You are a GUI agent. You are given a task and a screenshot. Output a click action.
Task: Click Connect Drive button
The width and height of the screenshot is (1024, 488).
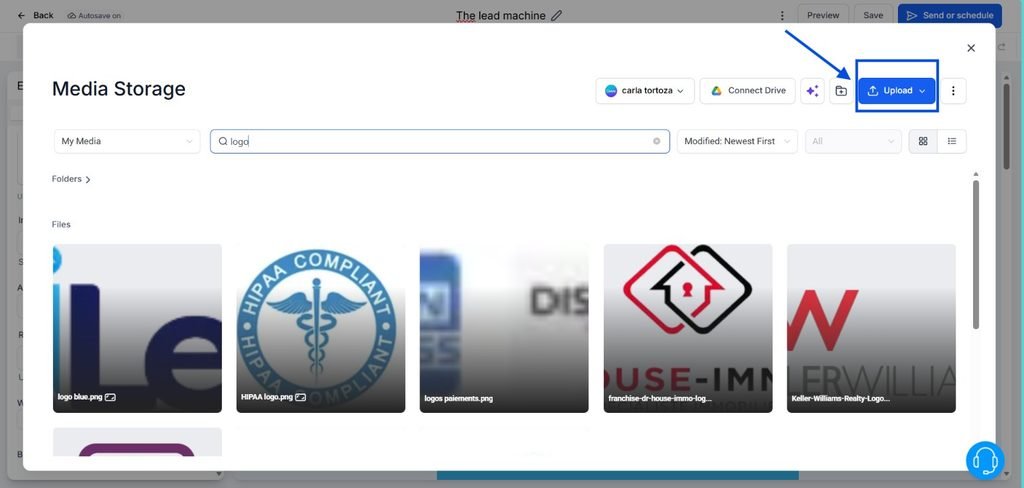(748, 91)
